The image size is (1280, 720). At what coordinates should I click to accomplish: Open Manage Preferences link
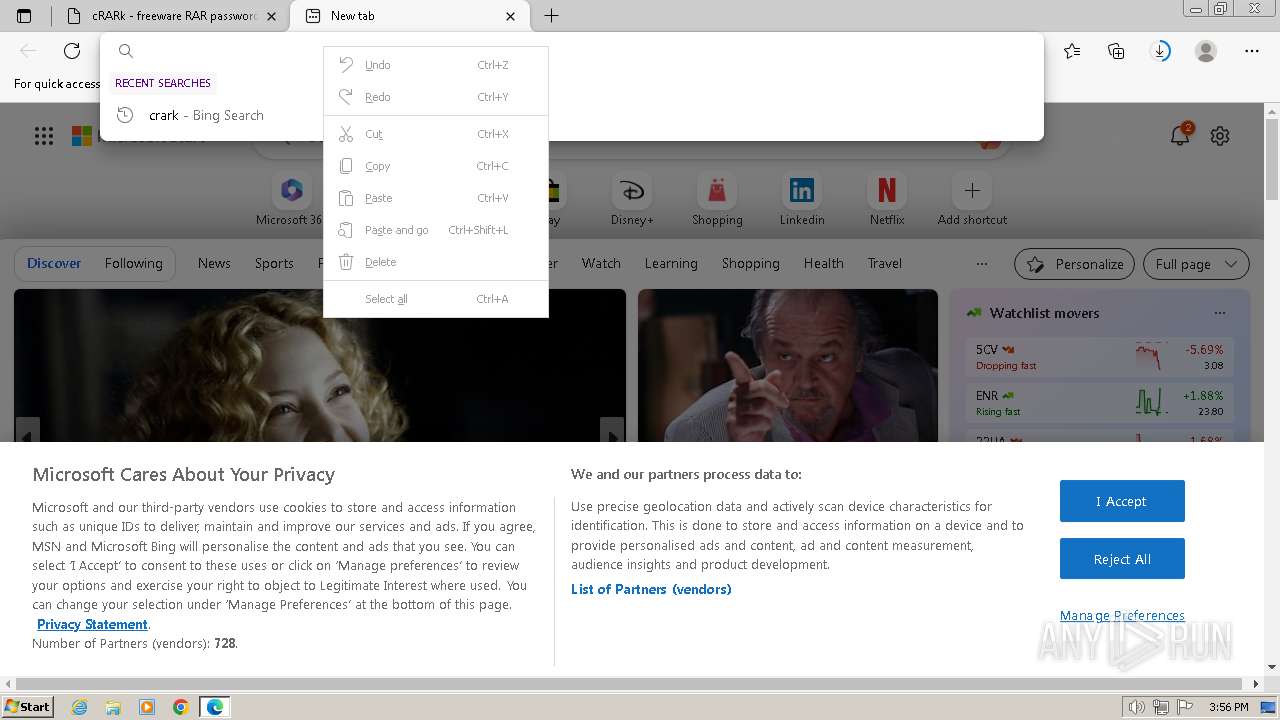tap(1122, 615)
